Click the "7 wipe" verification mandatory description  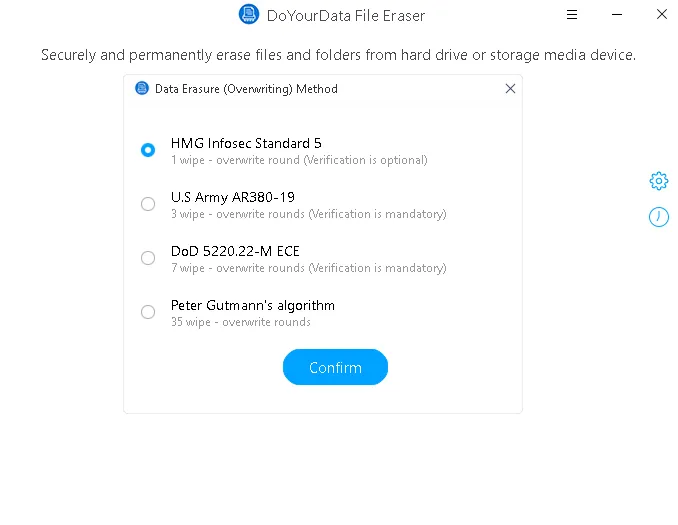tap(308, 268)
